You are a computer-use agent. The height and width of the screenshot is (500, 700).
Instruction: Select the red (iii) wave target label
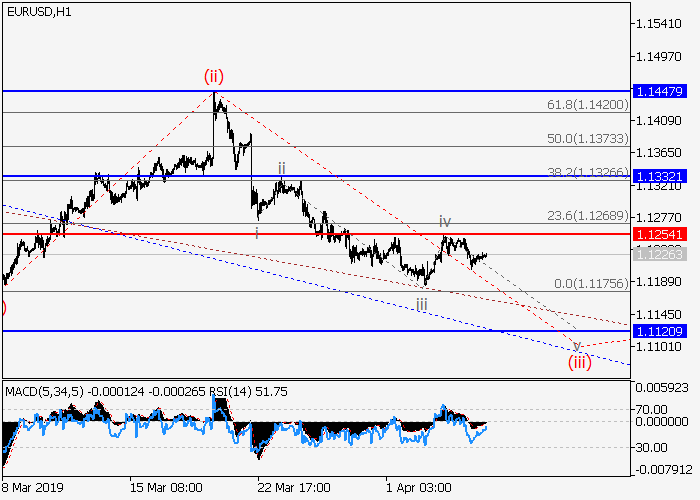(x=580, y=361)
